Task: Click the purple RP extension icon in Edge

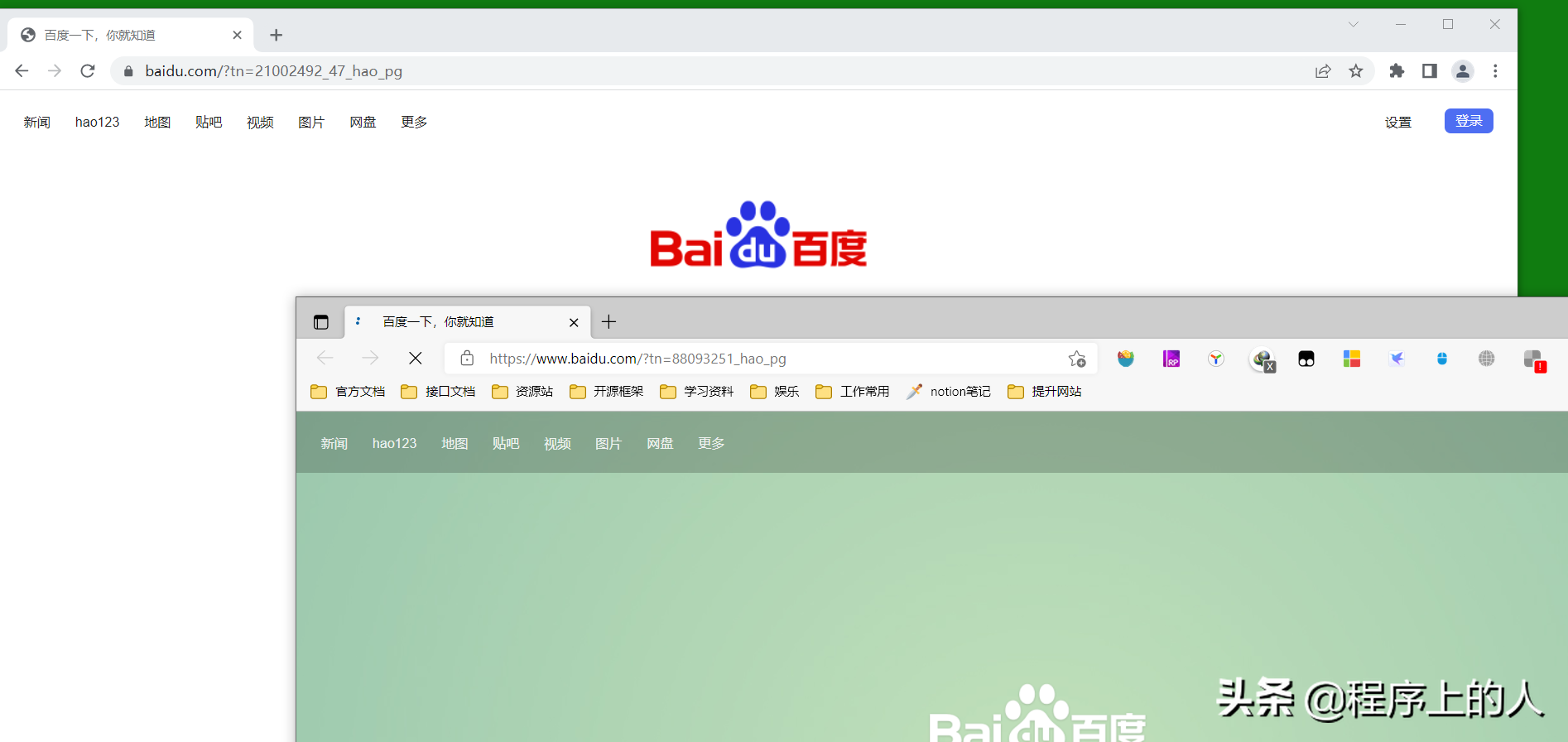Action: [1171, 359]
